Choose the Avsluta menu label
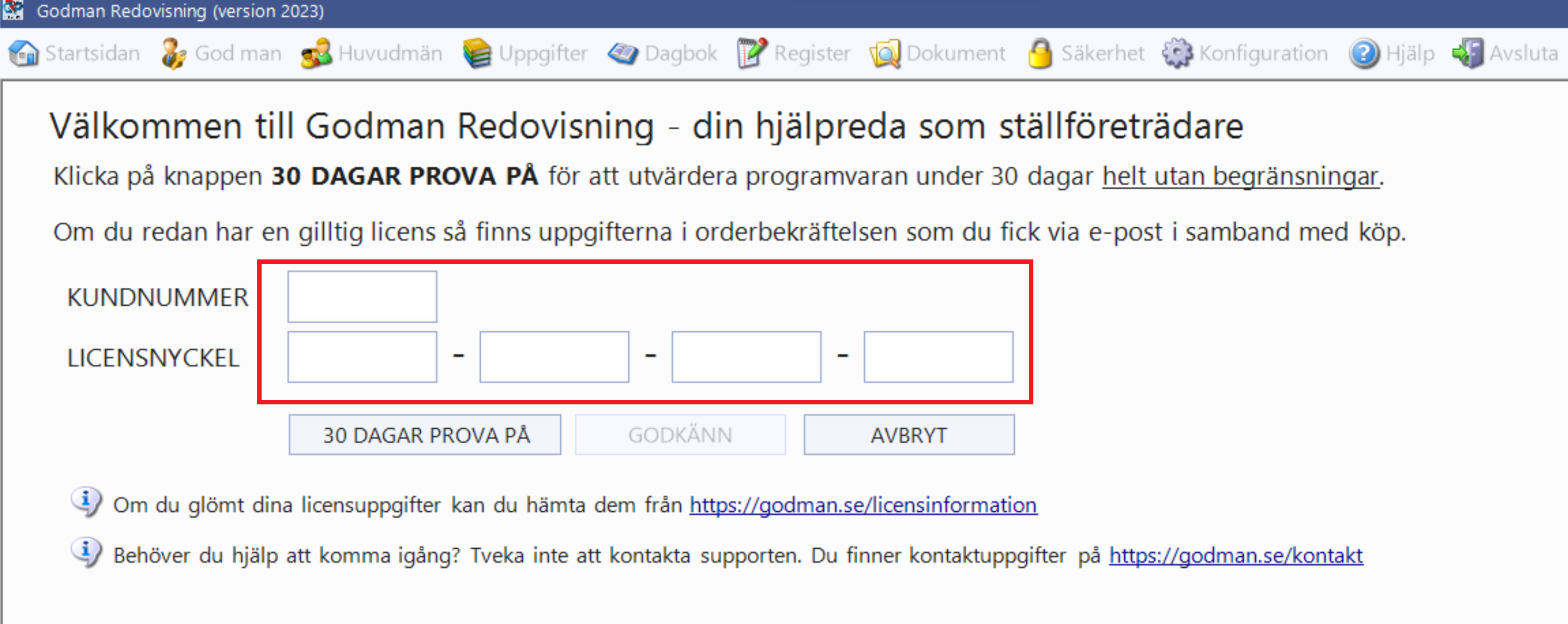This screenshot has height=624, width=1568. tap(1523, 53)
